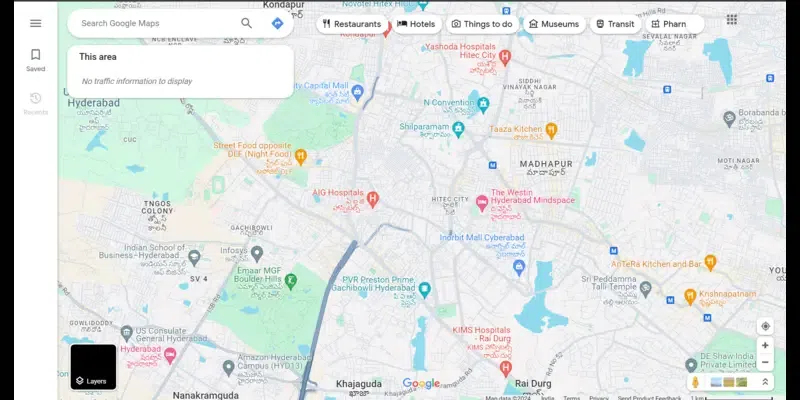Select Emaar MGF Boulder Hills pin
This screenshot has width=800, height=400.
coord(290,282)
